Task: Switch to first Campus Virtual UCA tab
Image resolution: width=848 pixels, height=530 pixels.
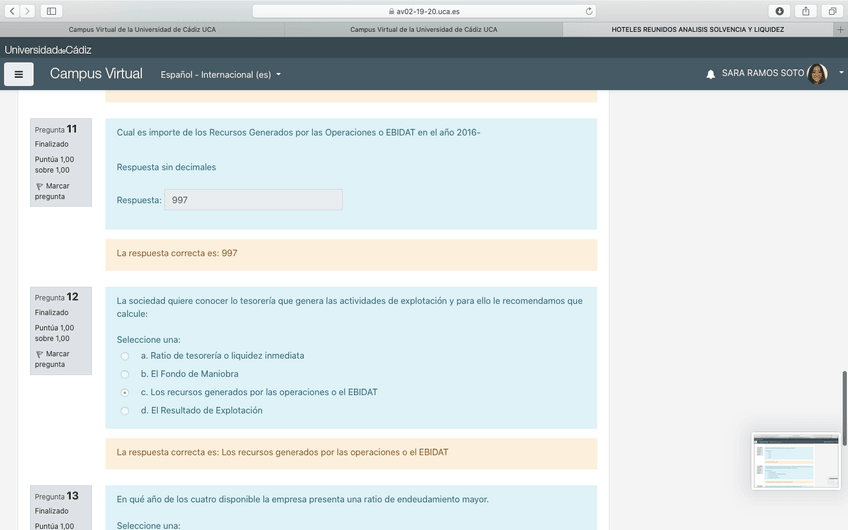Action: click(x=142, y=30)
